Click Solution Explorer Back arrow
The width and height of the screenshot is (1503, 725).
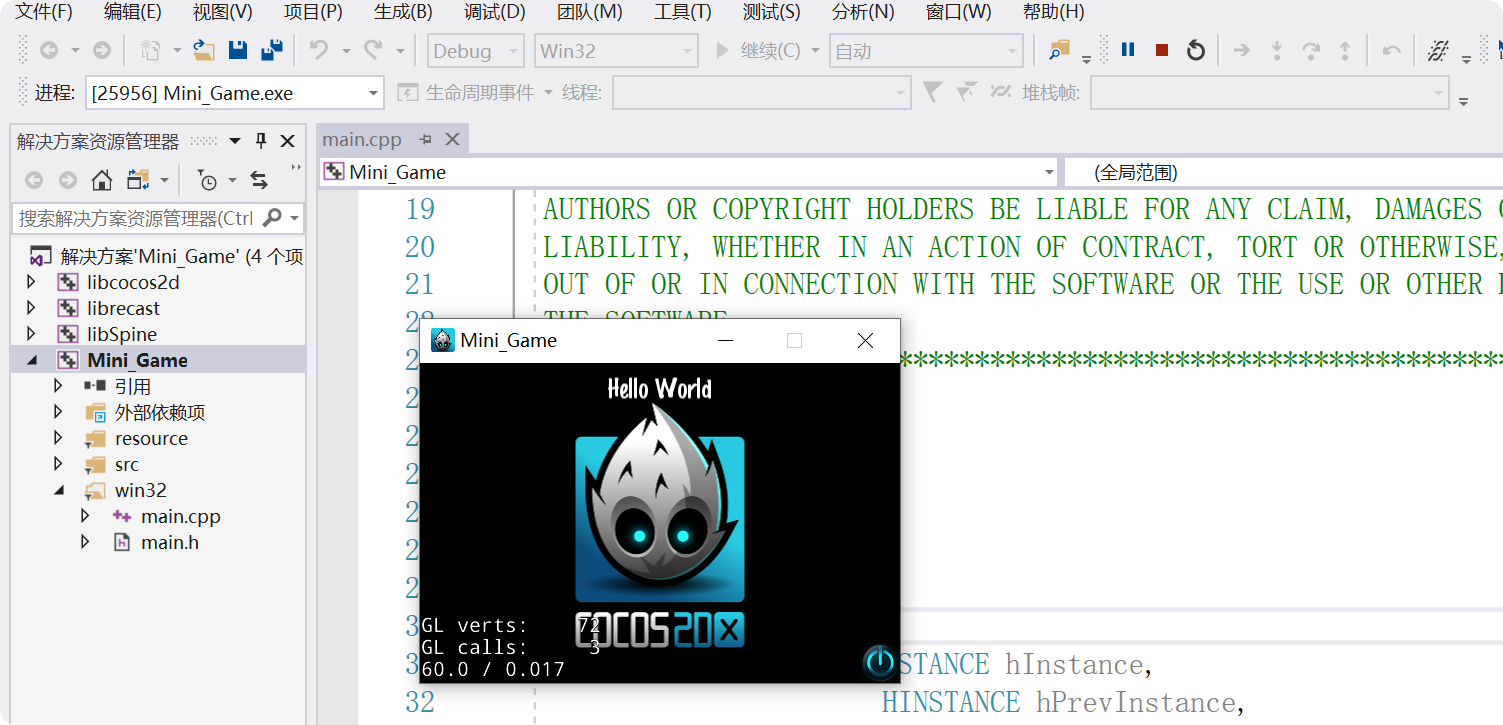point(34,180)
